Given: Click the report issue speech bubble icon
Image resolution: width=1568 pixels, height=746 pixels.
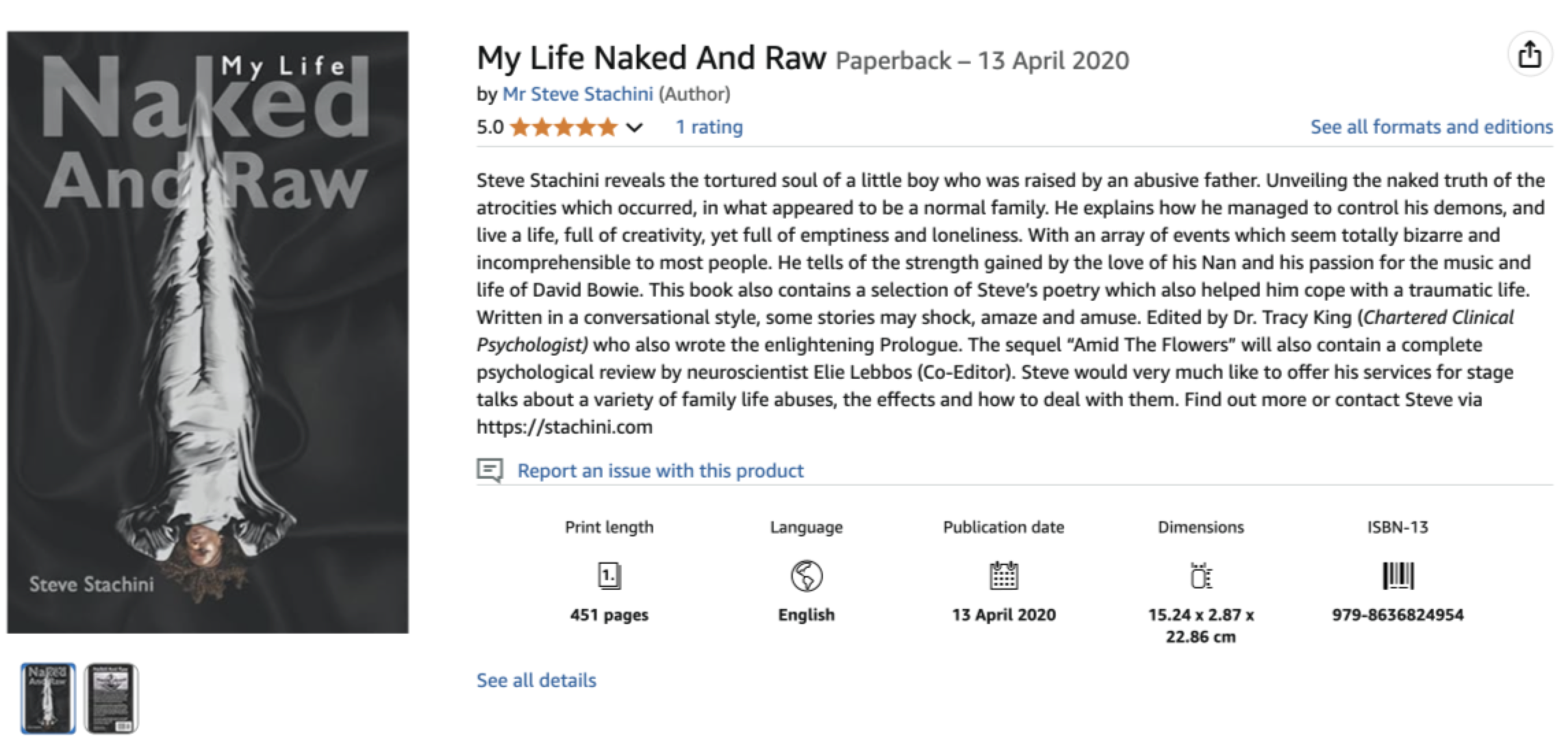Looking at the screenshot, I should (490, 471).
